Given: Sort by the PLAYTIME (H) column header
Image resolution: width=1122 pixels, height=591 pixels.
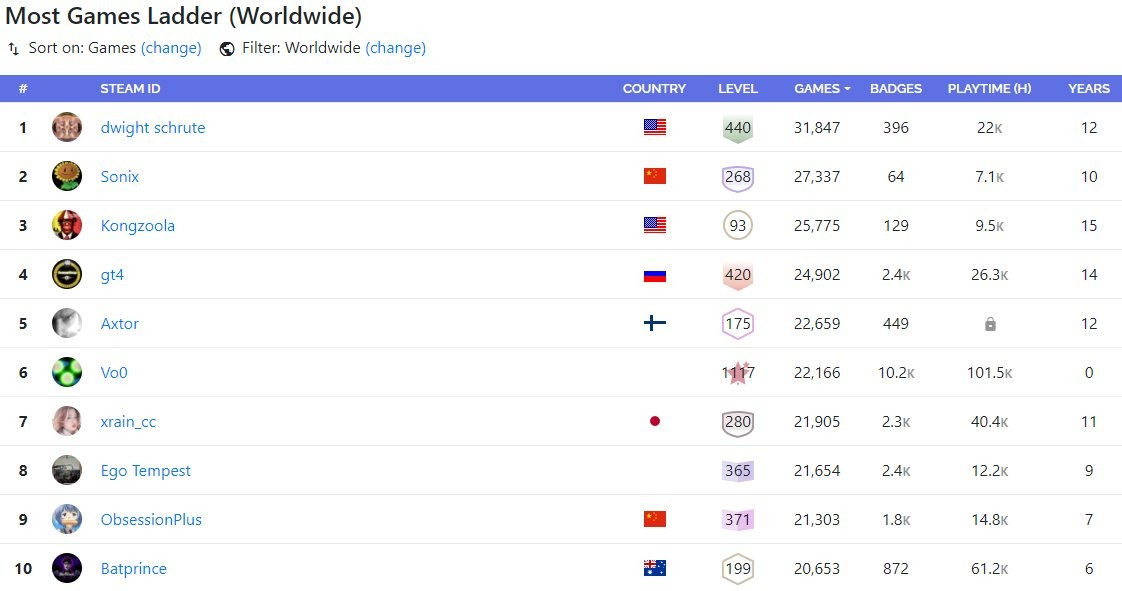Looking at the screenshot, I should 990,89.
